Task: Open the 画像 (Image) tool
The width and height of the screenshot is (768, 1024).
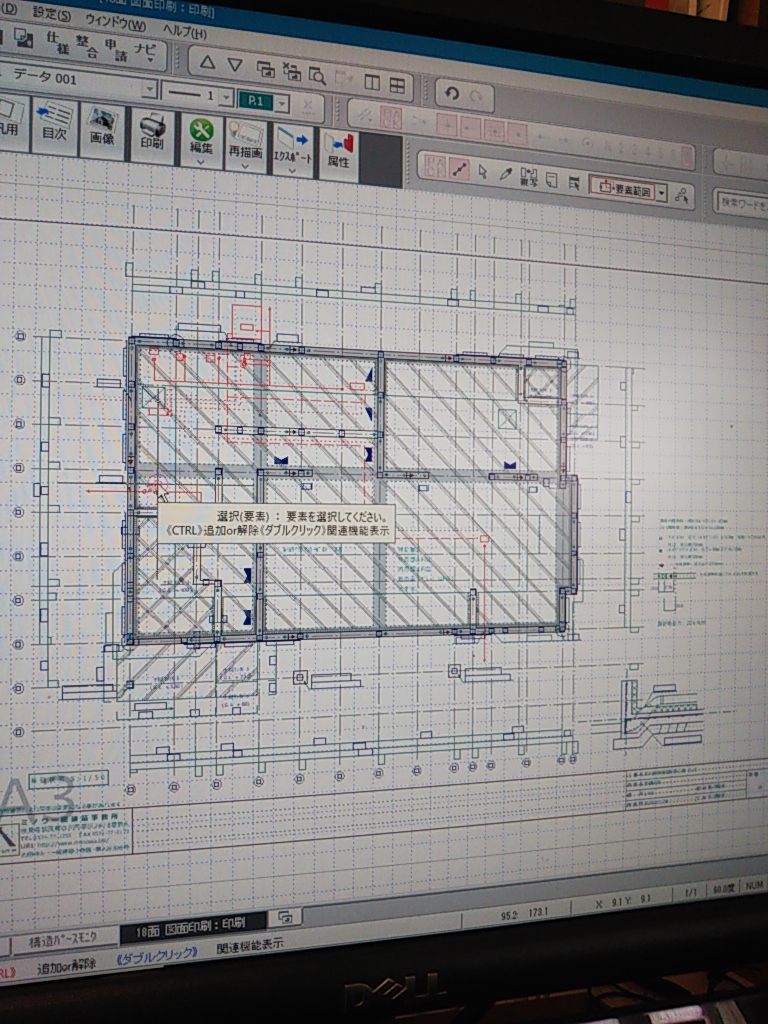Action: (102, 128)
